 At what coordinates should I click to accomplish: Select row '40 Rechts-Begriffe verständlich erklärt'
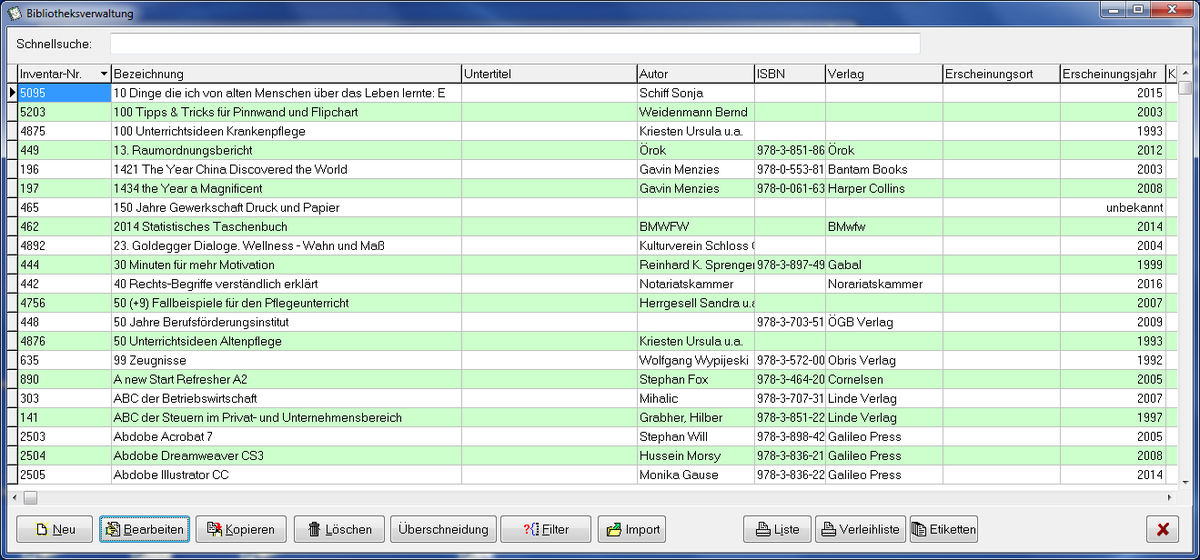(x=590, y=284)
